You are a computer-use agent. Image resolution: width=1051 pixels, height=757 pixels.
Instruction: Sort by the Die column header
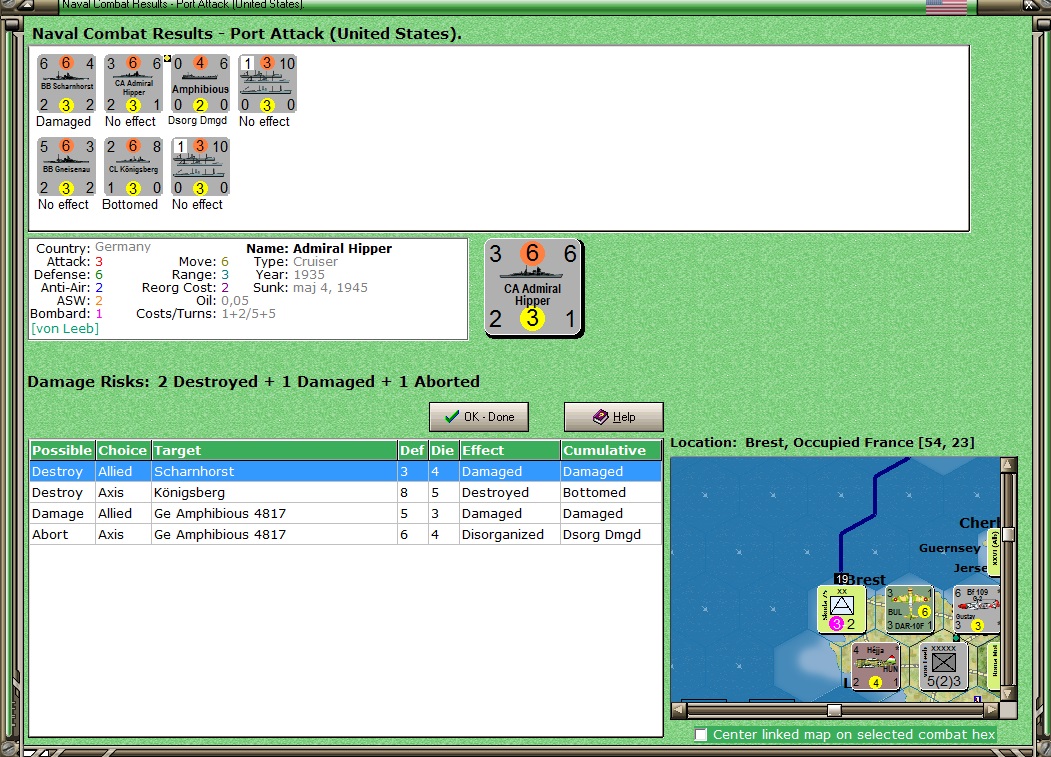(x=443, y=451)
